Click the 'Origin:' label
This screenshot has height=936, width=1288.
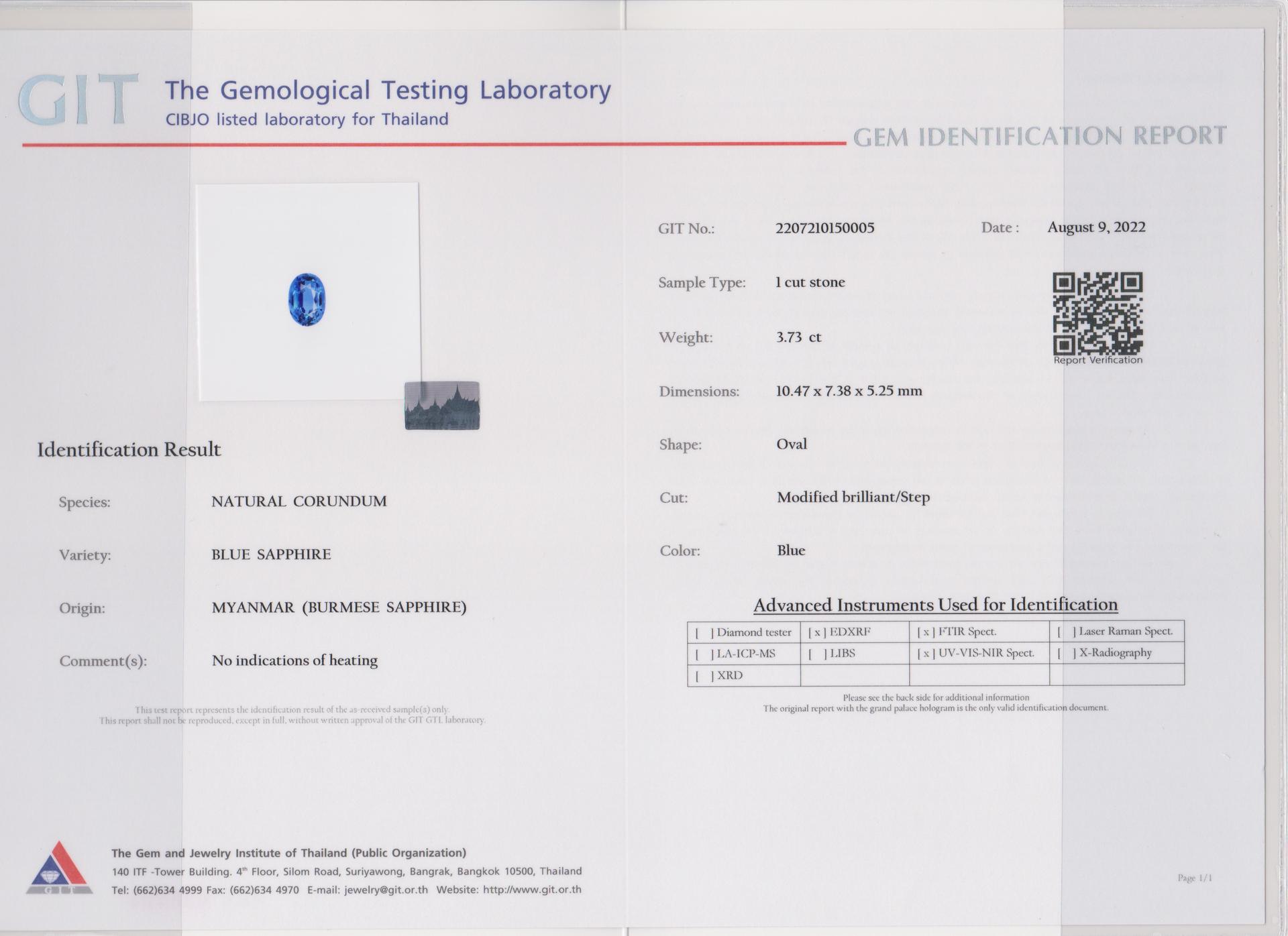tap(82, 609)
